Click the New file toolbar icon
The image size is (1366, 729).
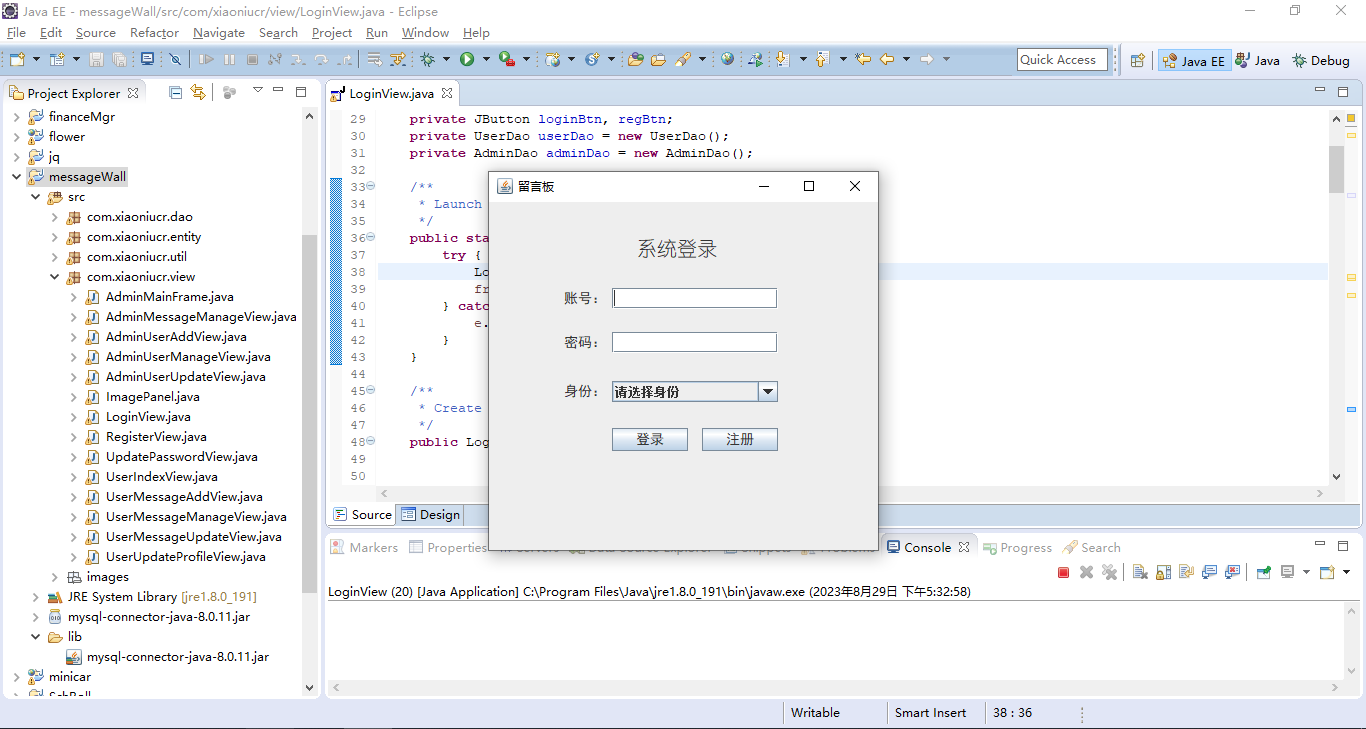point(17,59)
